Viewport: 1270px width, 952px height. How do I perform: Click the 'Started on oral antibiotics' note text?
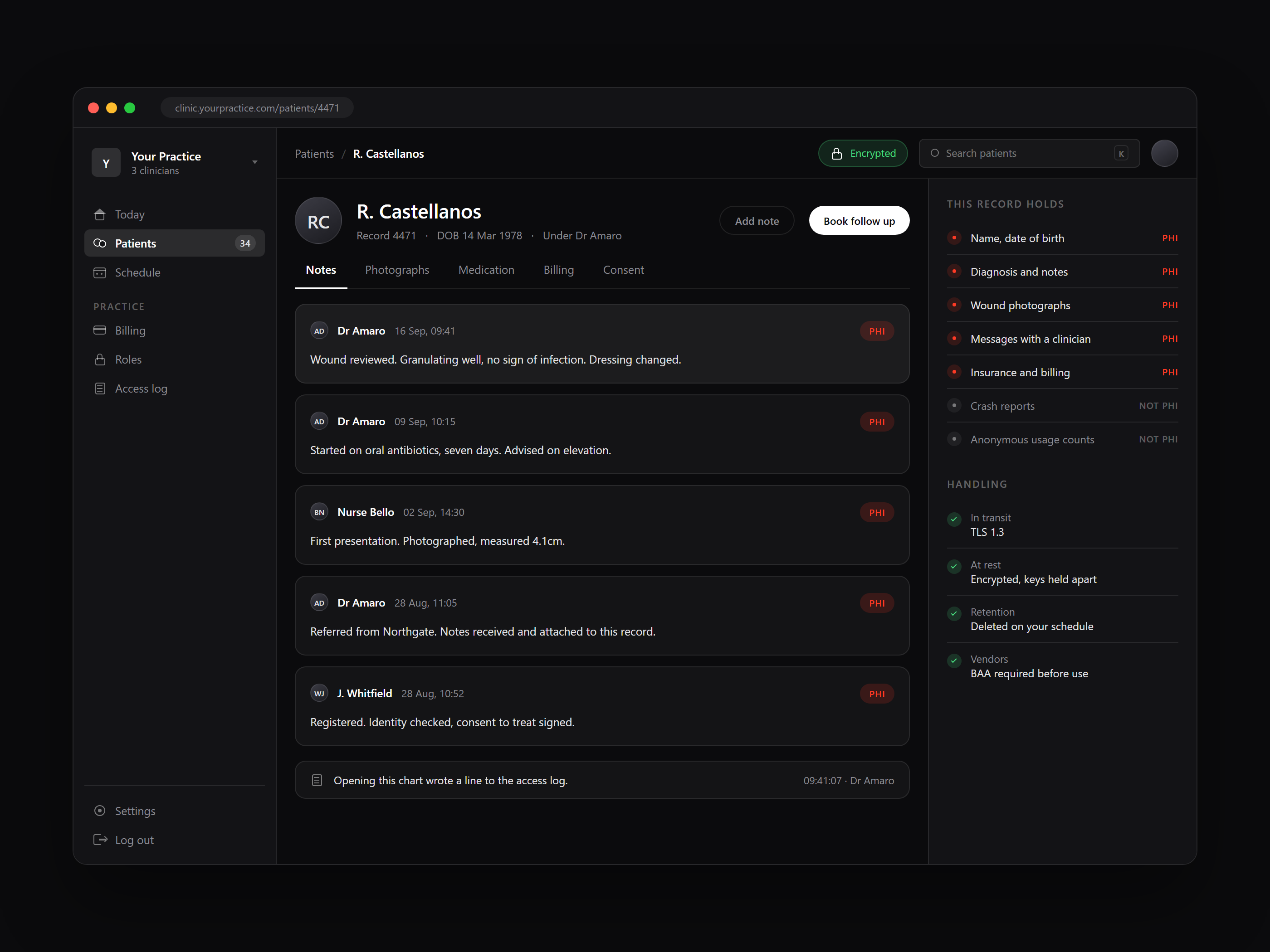point(460,451)
